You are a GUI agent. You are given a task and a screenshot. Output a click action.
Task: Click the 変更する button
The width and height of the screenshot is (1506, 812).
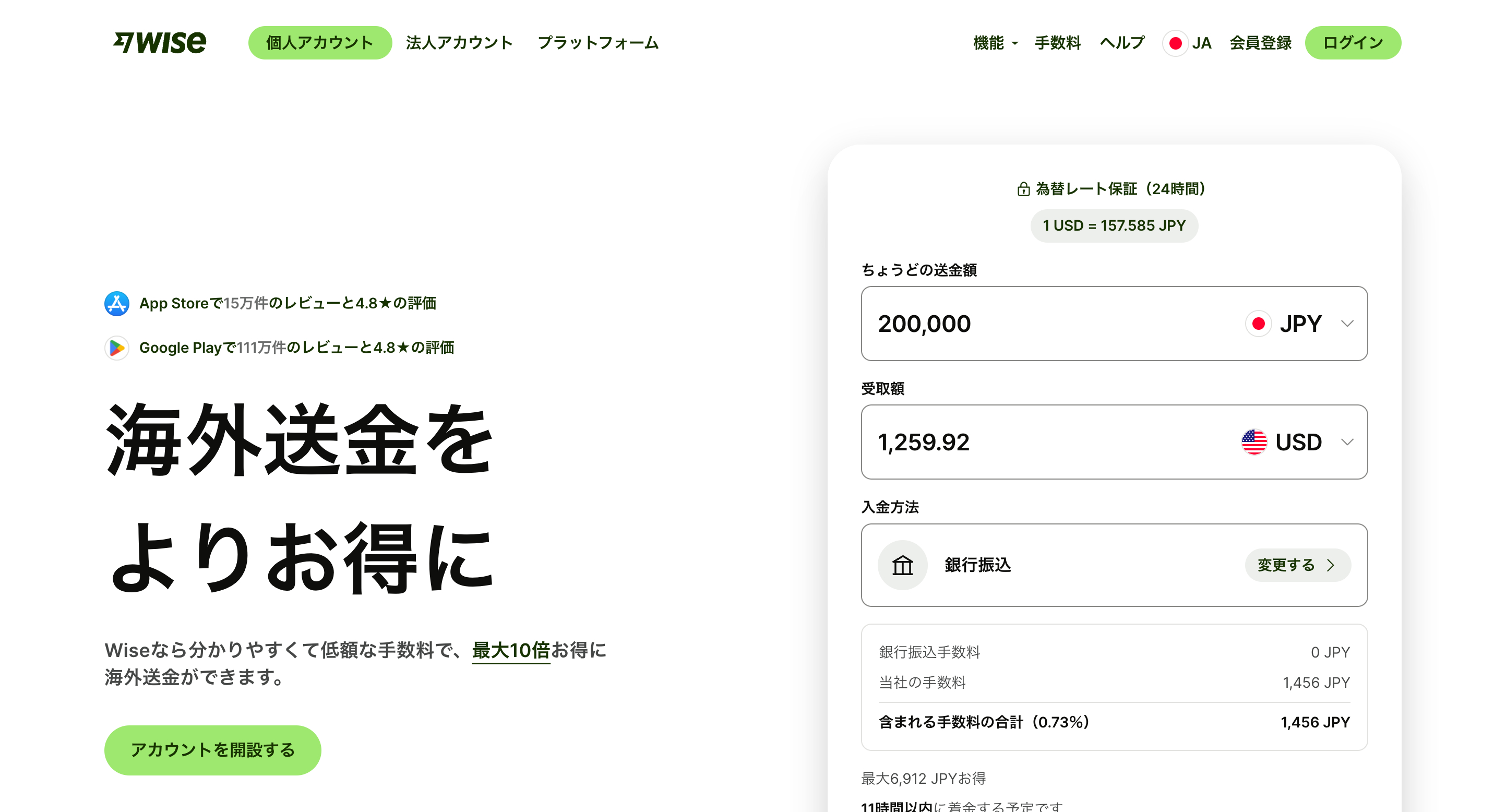coord(1297,565)
